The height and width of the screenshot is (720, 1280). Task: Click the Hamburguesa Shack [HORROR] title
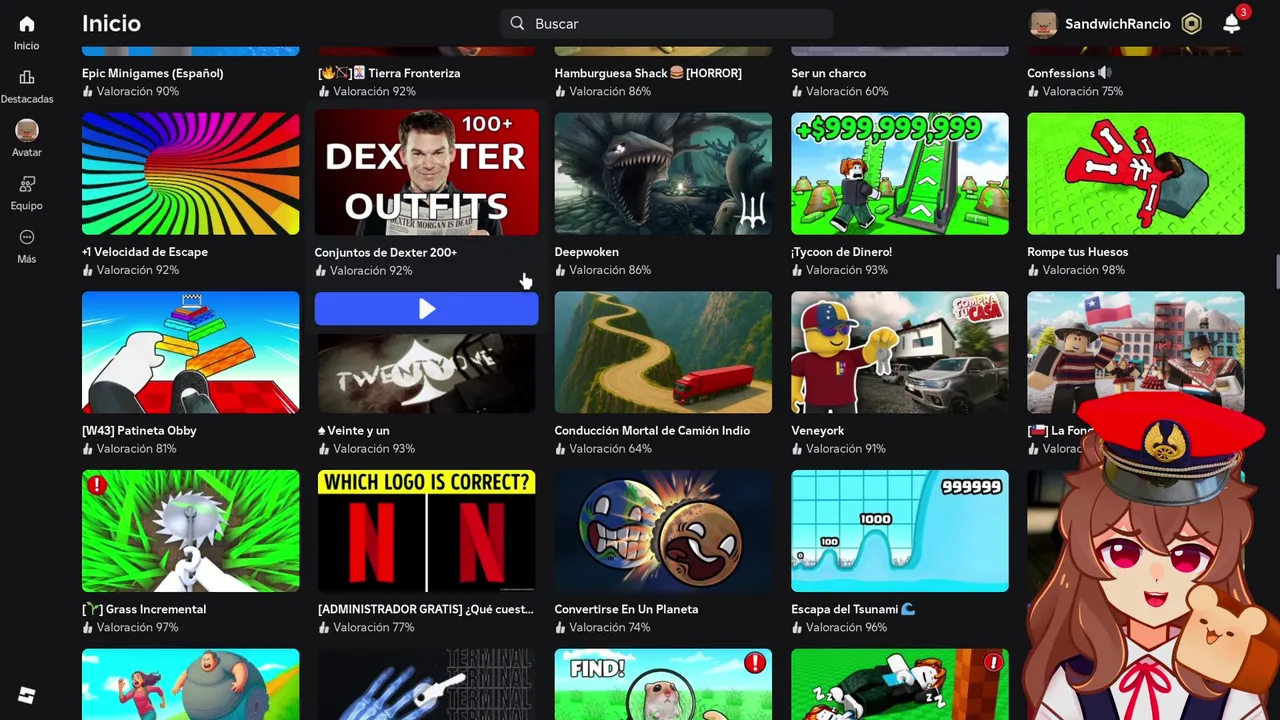click(x=648, y=73)
